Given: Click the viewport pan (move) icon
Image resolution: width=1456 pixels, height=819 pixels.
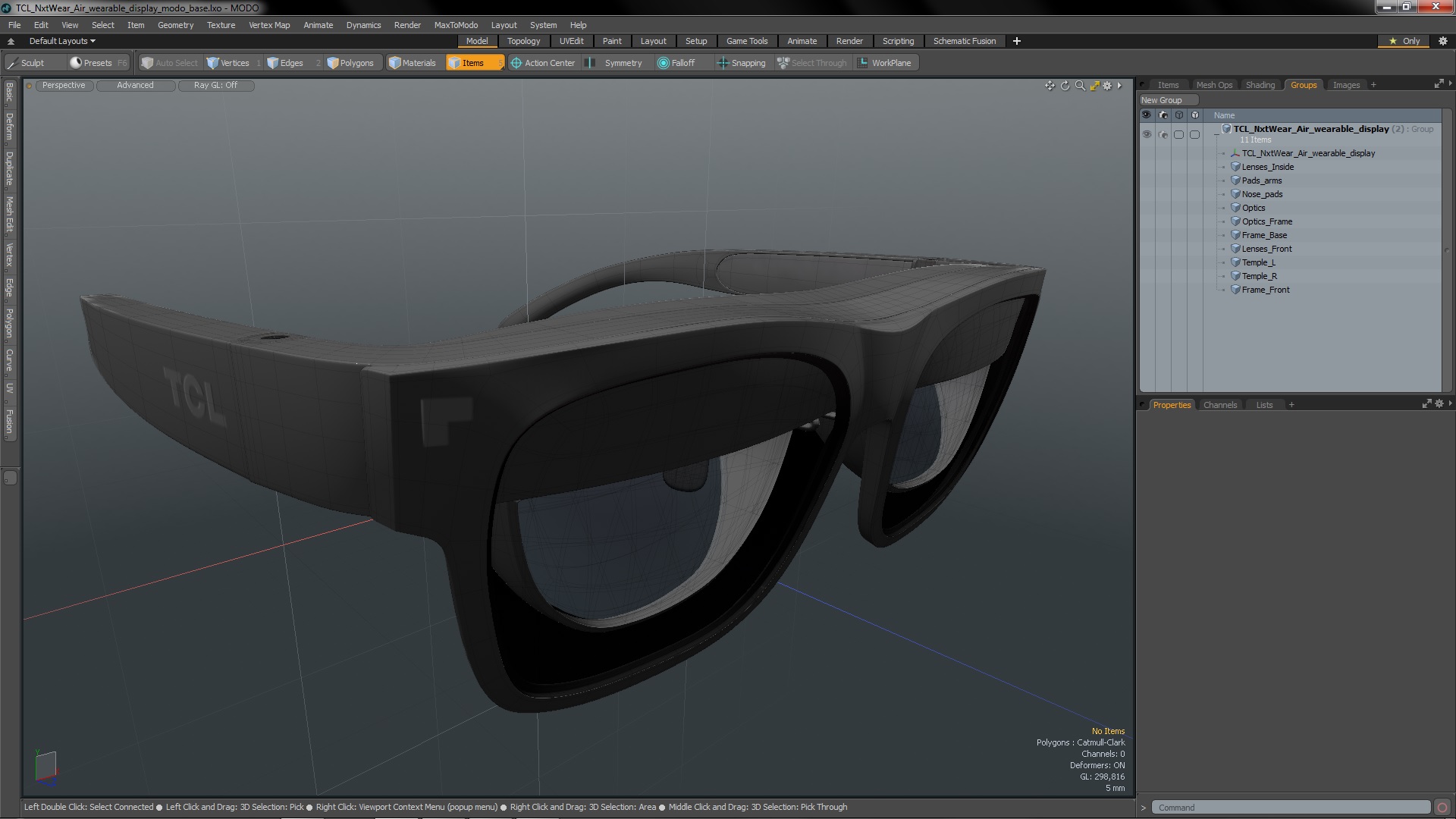Looking at the screenshot, I should pyautogui.click(x=1050, y=86).
